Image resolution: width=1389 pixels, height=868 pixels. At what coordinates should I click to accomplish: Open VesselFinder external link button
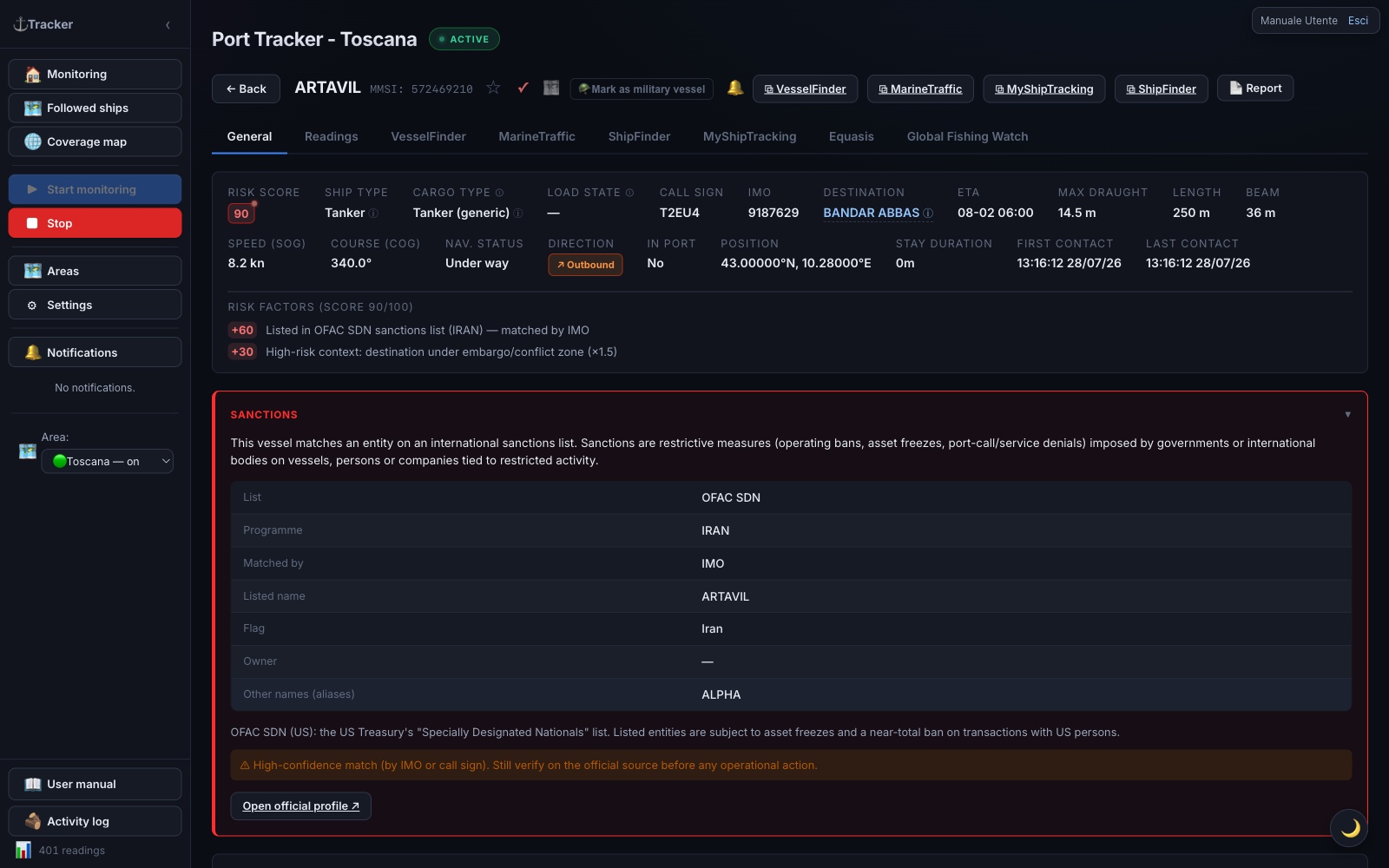pyautogui.click(x=805, y=89)
